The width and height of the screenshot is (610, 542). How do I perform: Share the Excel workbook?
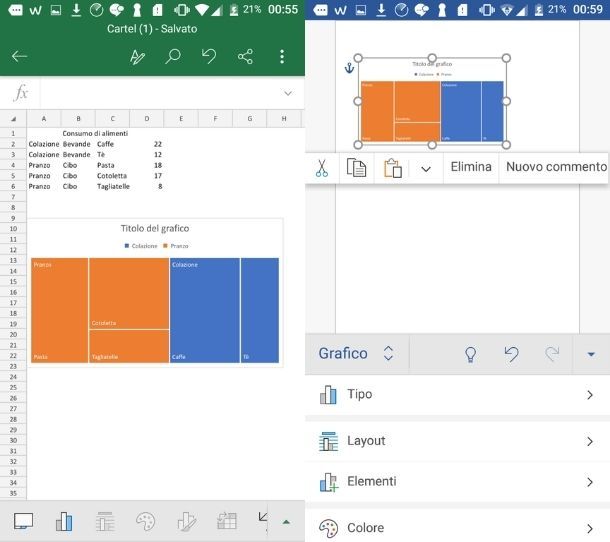245,56
